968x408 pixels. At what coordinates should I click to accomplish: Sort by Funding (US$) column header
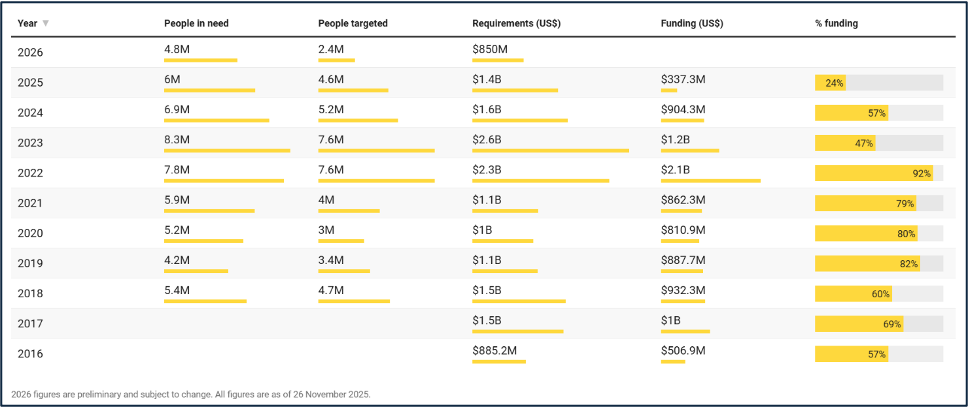[692, 23]
